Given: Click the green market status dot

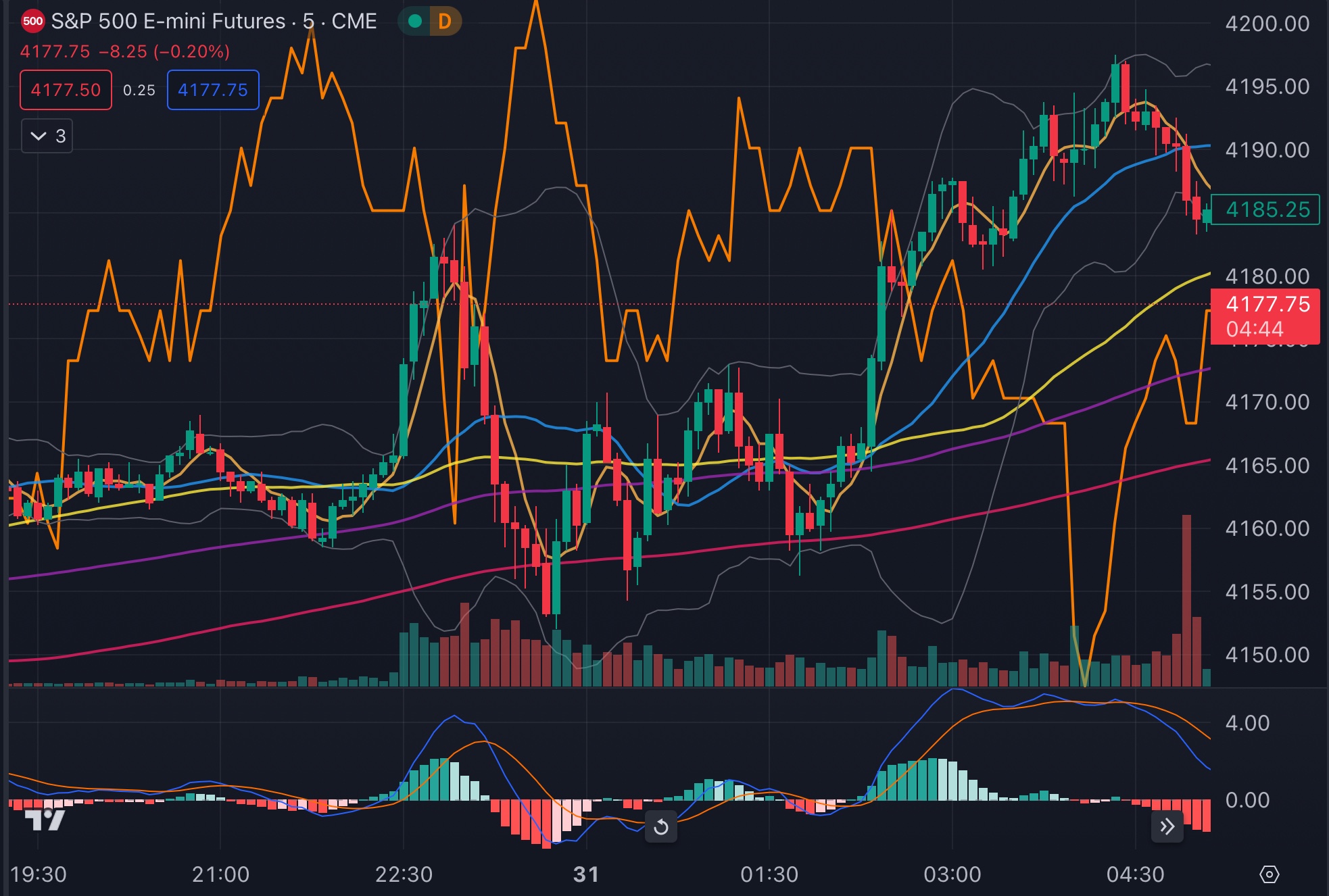Looking at the screenshot, I should (x=415, y=21).
